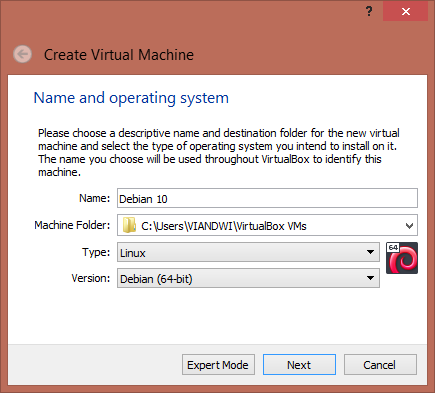
Task: Click the "Name:" label
Action: 94,198
